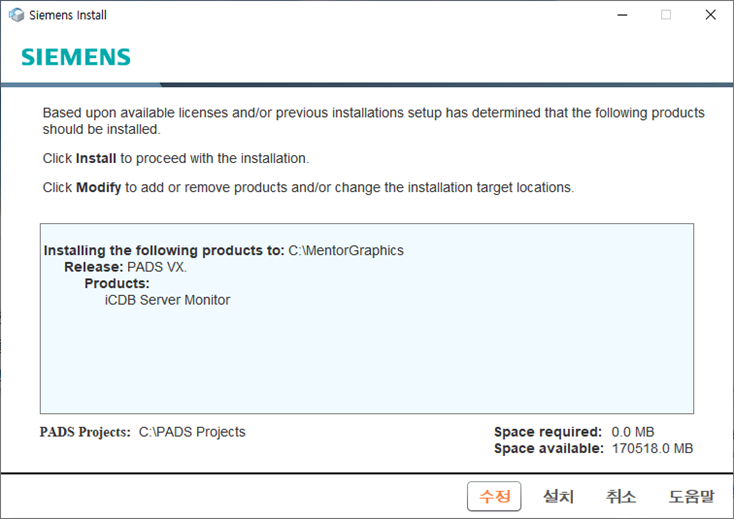Image resolution: width=734 pixels, height=519 pixels.
Task: Click the bold Install word in instructions
Action: pyautogui.click(x=96, y=159)
